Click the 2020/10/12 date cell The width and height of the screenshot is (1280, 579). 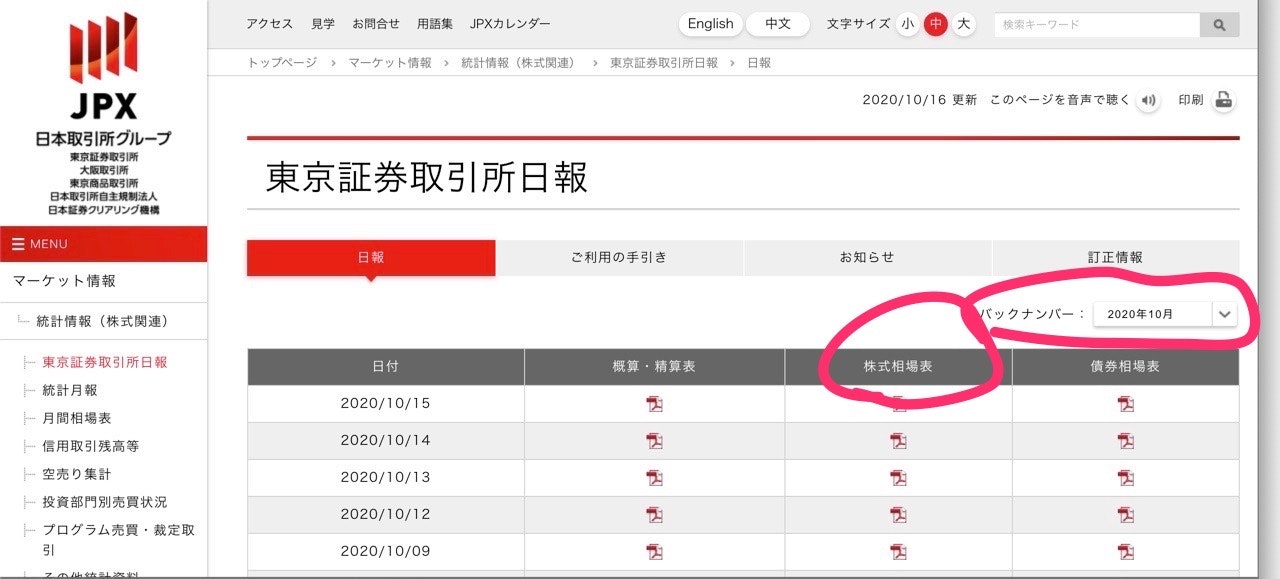pos(385,515)
